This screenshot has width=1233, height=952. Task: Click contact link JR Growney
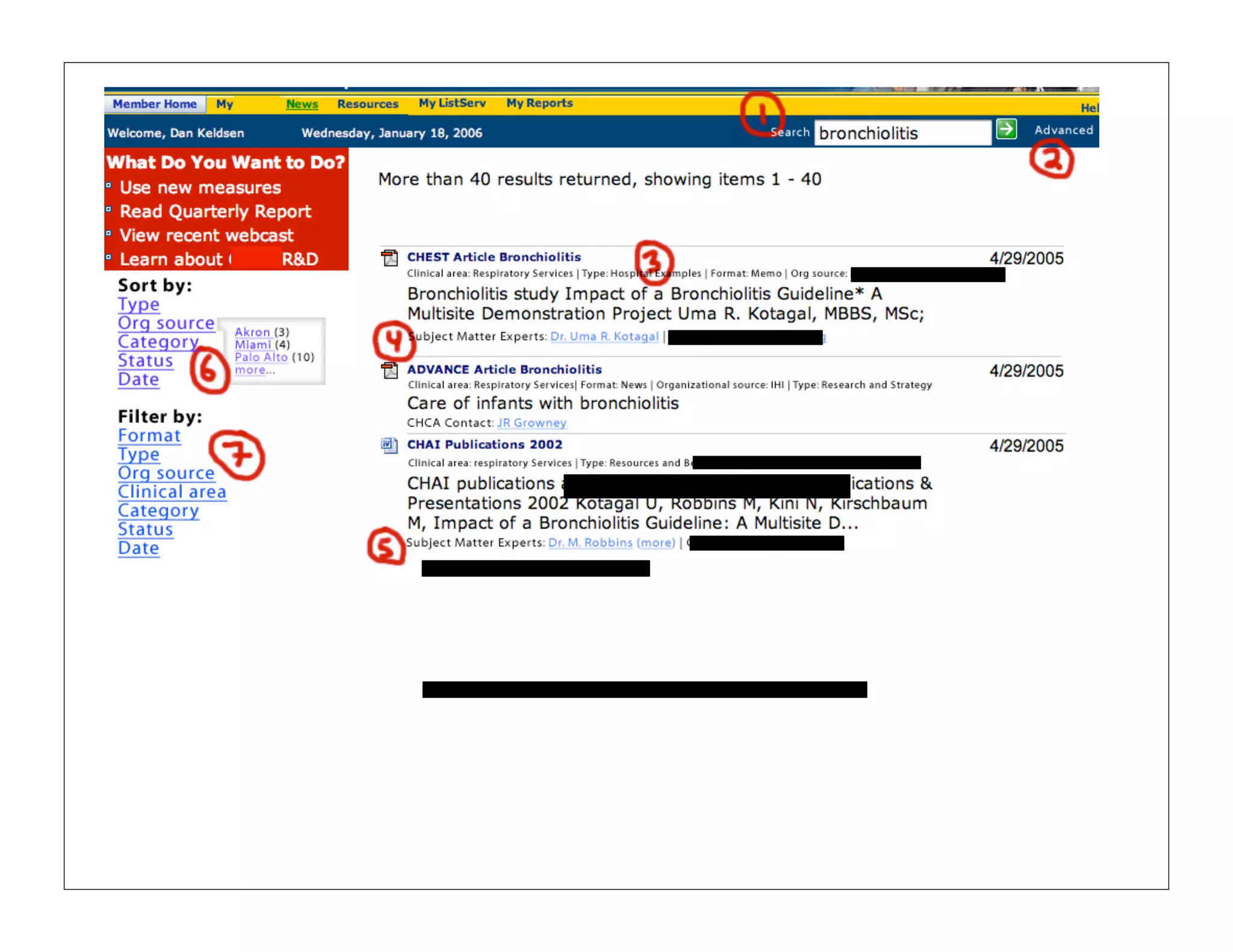click(532, 423)
